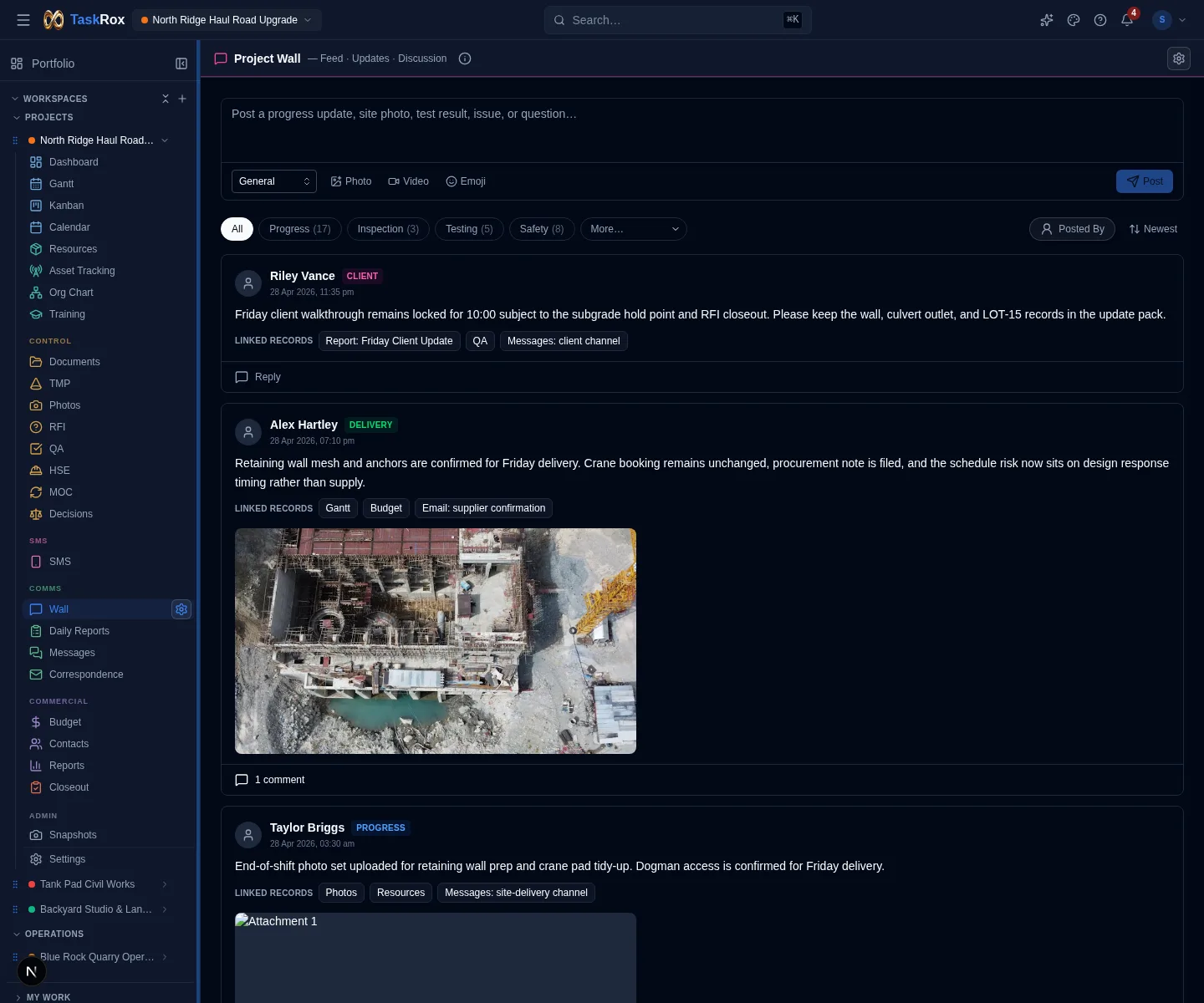Click Alex Hartley's avatar

[x=248, y=432]
